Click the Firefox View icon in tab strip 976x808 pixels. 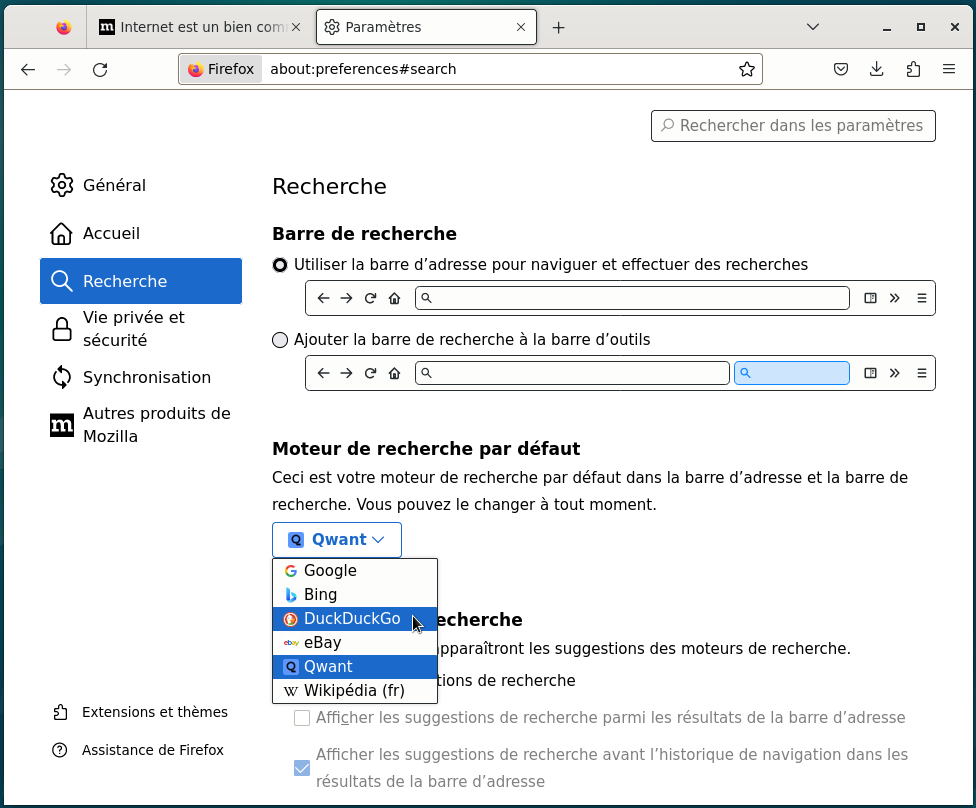point(63,27)
